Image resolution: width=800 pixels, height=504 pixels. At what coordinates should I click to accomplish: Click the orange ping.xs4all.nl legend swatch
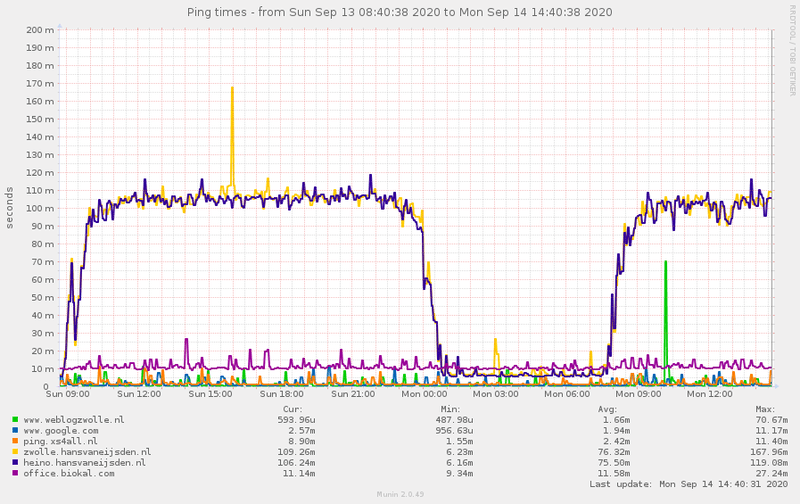15,441
